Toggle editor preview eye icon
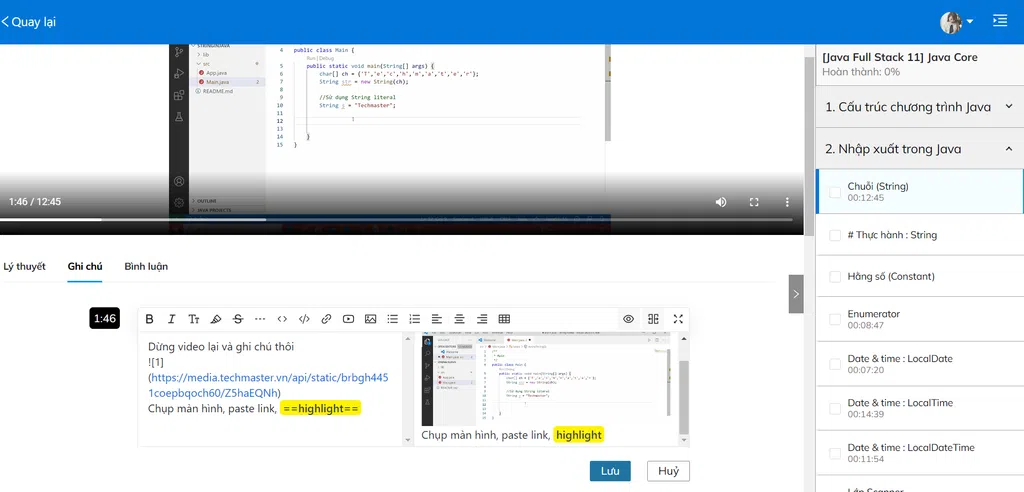Viewport: 1024px width, 492px height. pyautogui.click(x=628, y=319)
